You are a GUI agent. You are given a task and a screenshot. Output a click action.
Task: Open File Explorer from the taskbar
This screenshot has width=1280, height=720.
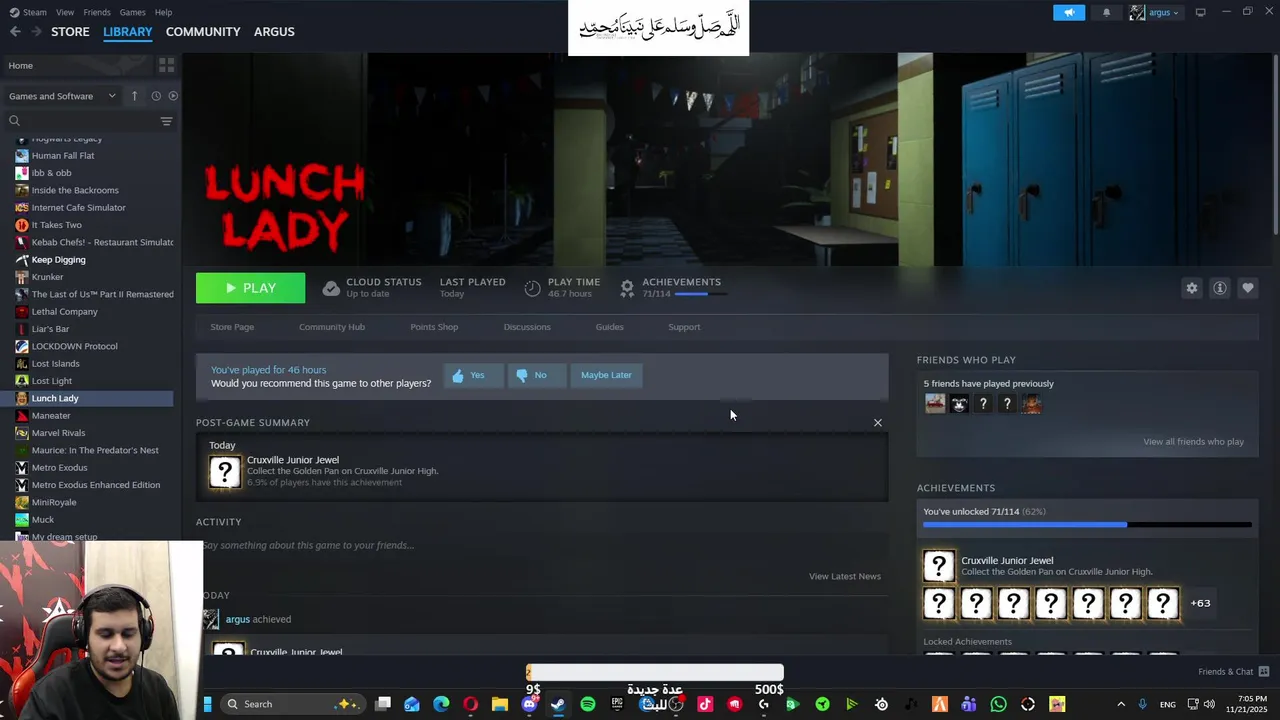coord(500,704)
